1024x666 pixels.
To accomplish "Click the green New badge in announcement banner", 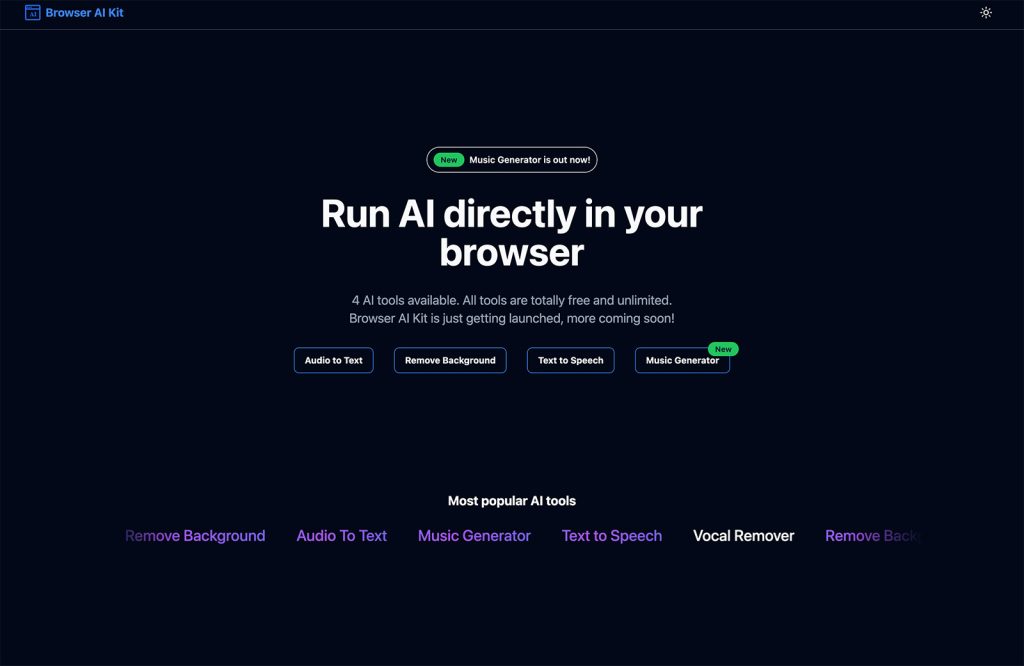I will [449, 160].
